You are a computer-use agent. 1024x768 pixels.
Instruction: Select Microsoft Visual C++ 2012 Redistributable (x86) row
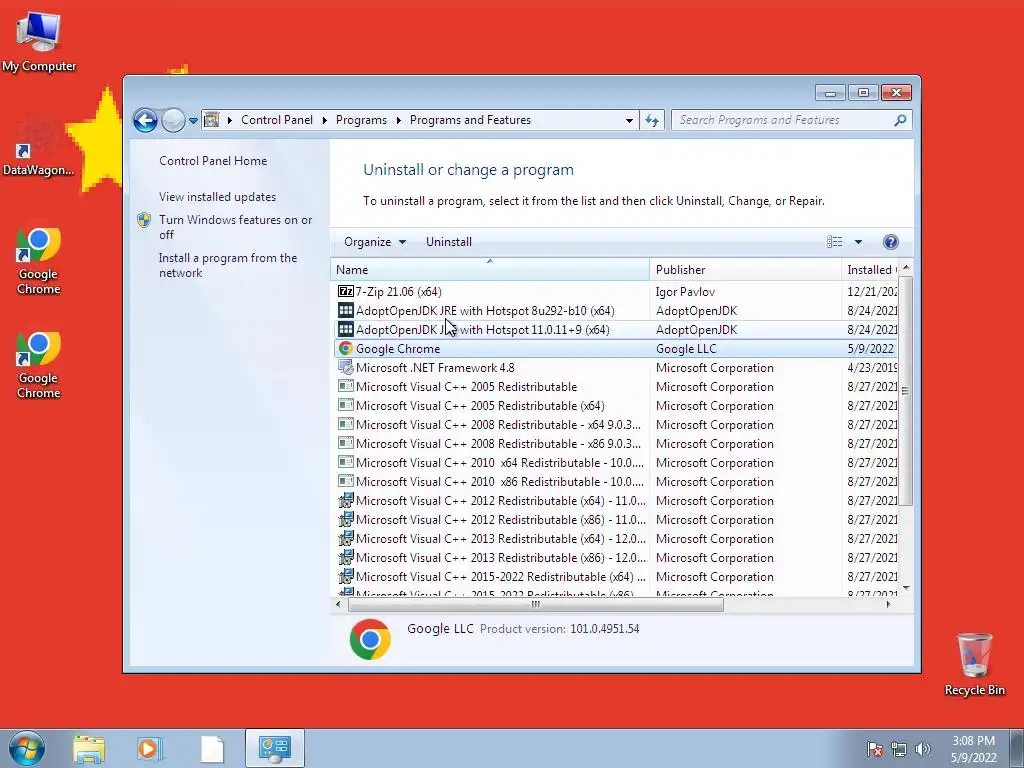[616, 519]
